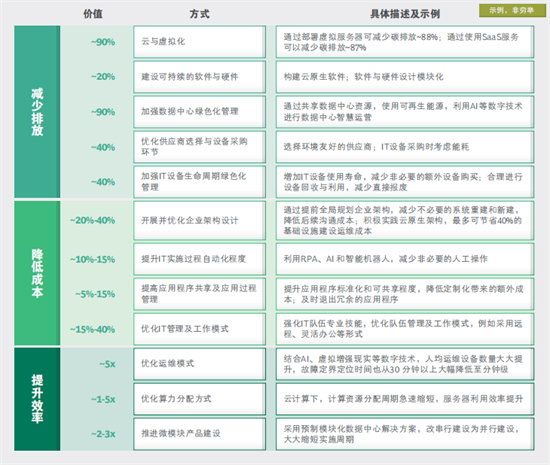This screenshot has width=550, height=465.
Task: Click description starting '结合AI、虚拟增强现实'
Action: (405, 364)
